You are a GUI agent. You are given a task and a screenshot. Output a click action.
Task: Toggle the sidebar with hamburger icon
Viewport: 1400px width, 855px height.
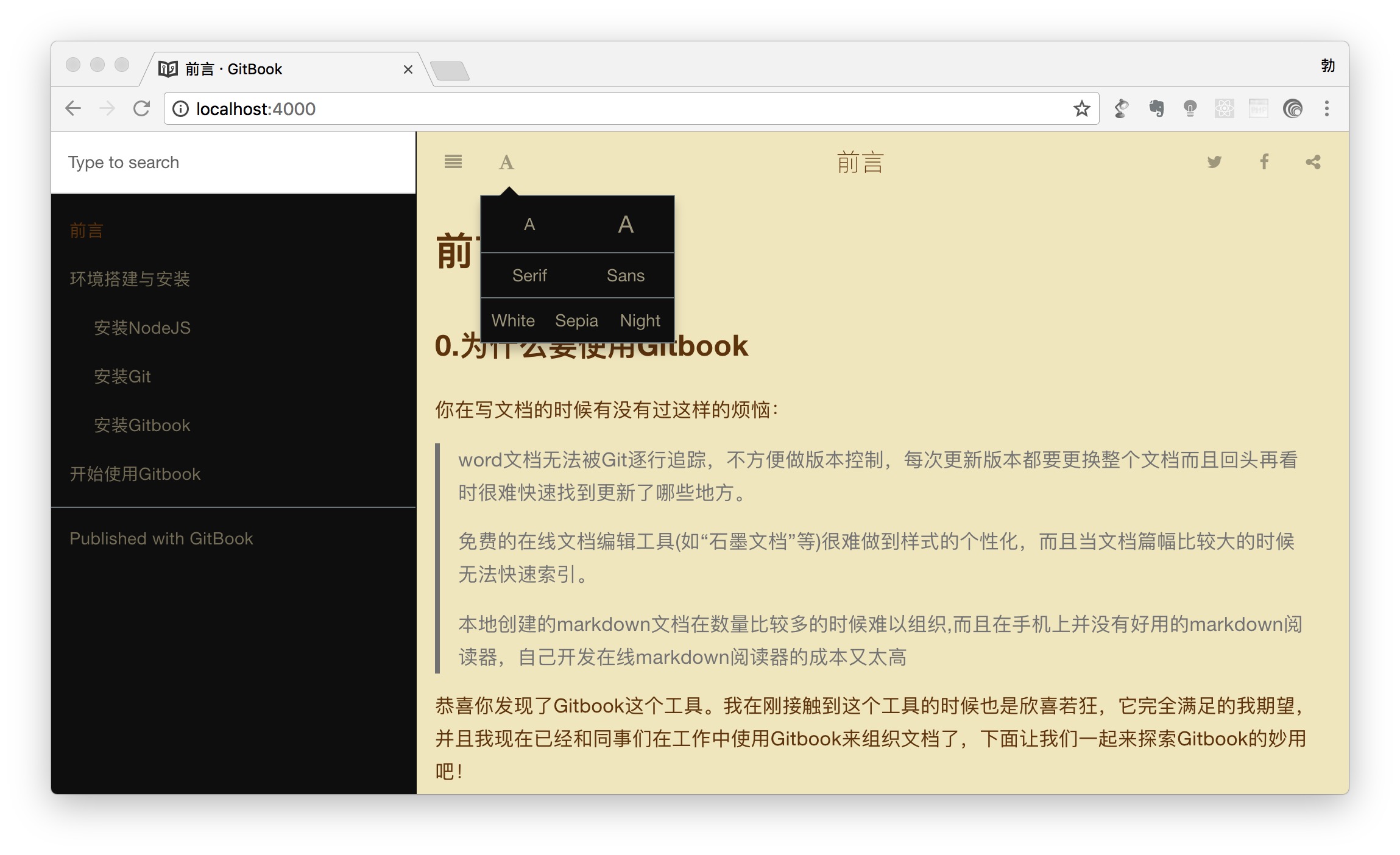(x=453, y=162)
